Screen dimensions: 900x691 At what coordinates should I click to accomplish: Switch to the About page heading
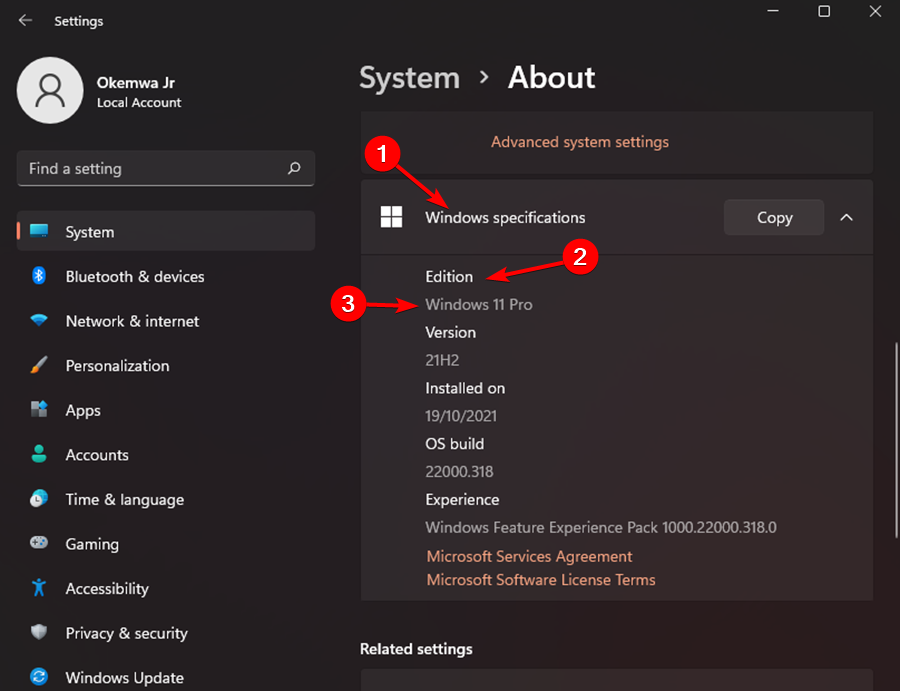point(551,77)
